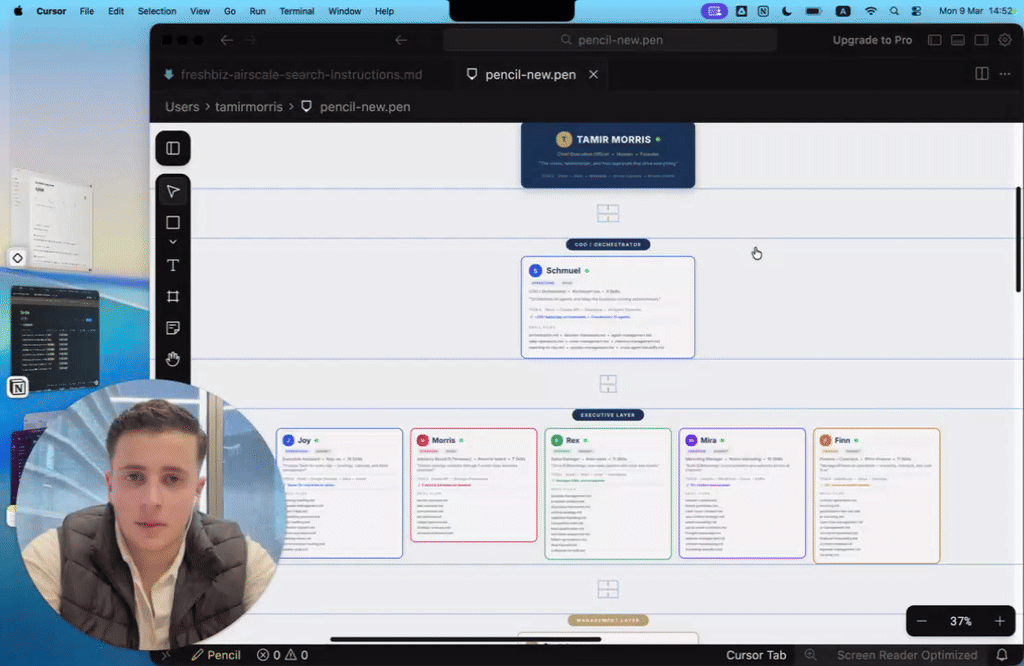Toggle the primary side bar layout
The width and height of the screenshot is (1024, 666).
pos(935,40)
